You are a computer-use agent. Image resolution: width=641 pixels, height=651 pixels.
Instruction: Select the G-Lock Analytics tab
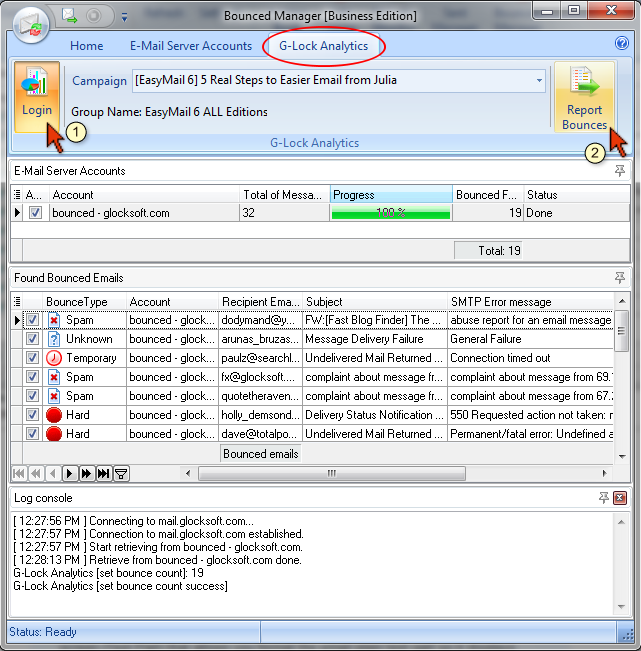pos(323,46)
